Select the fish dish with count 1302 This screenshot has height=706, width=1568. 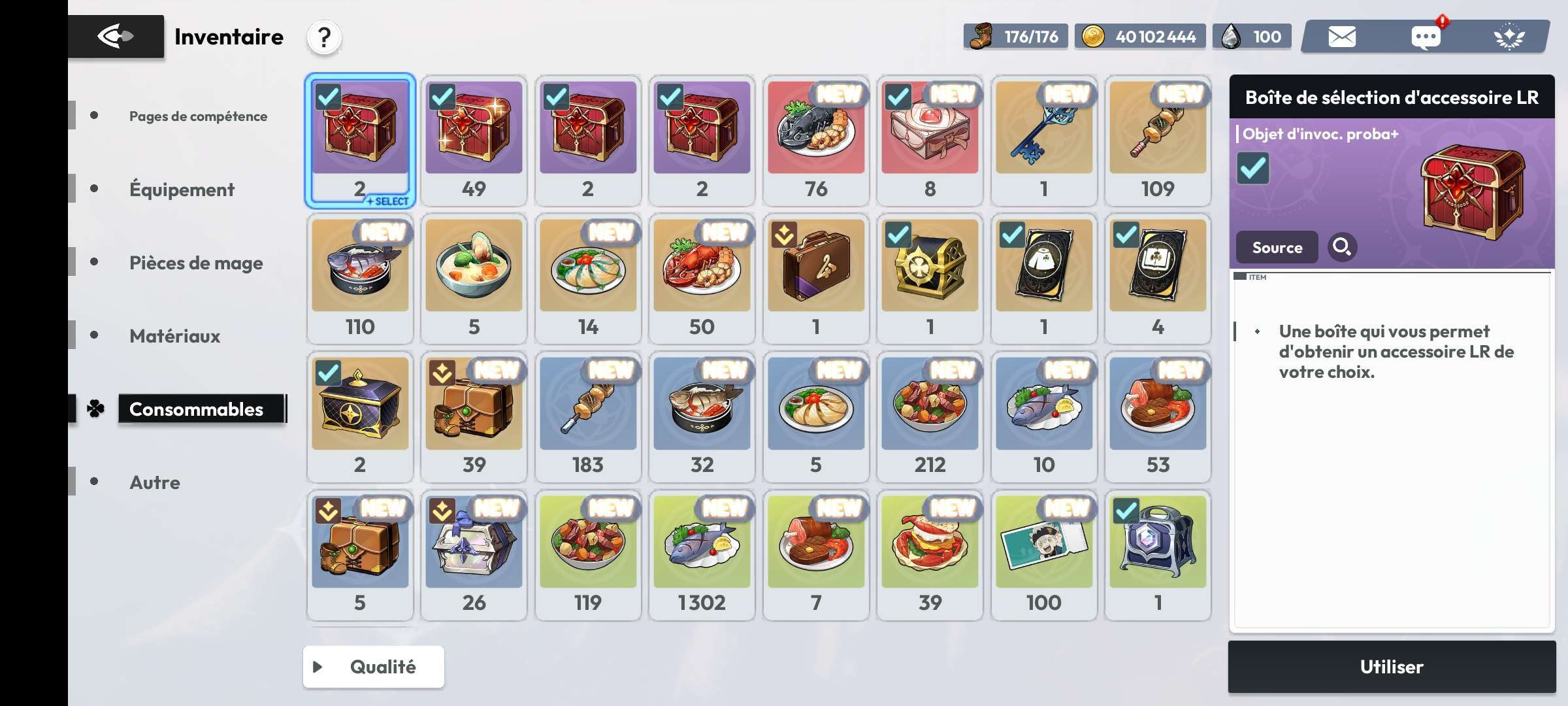702,554
